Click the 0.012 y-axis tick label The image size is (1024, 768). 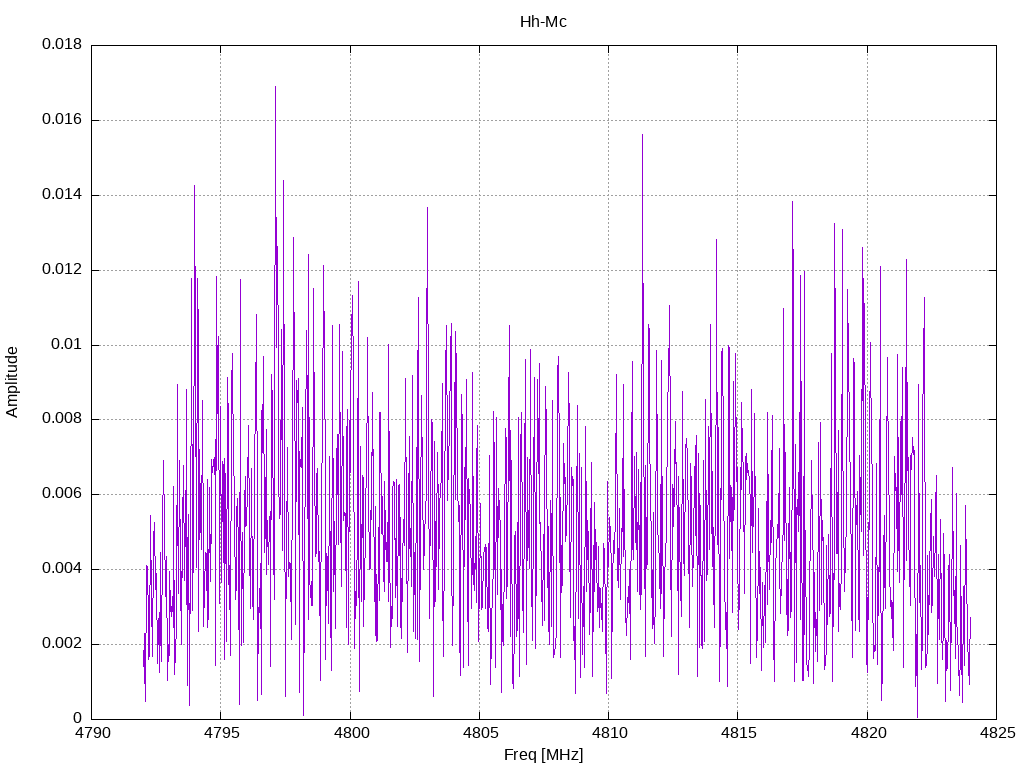pyautogui.click(x=62, y=270)
